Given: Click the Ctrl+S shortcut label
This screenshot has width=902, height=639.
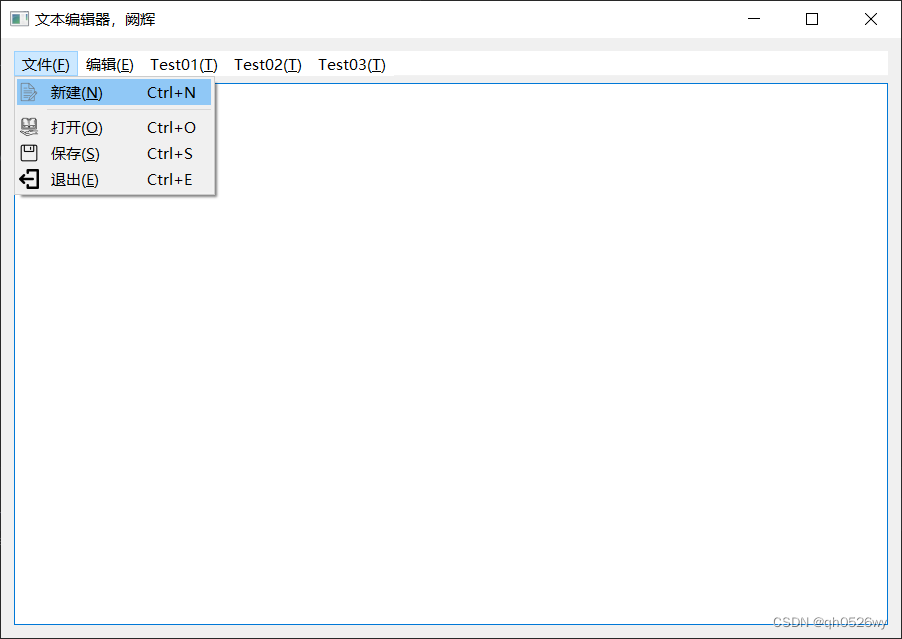Looking at the screenshot, I should point(170,154).
